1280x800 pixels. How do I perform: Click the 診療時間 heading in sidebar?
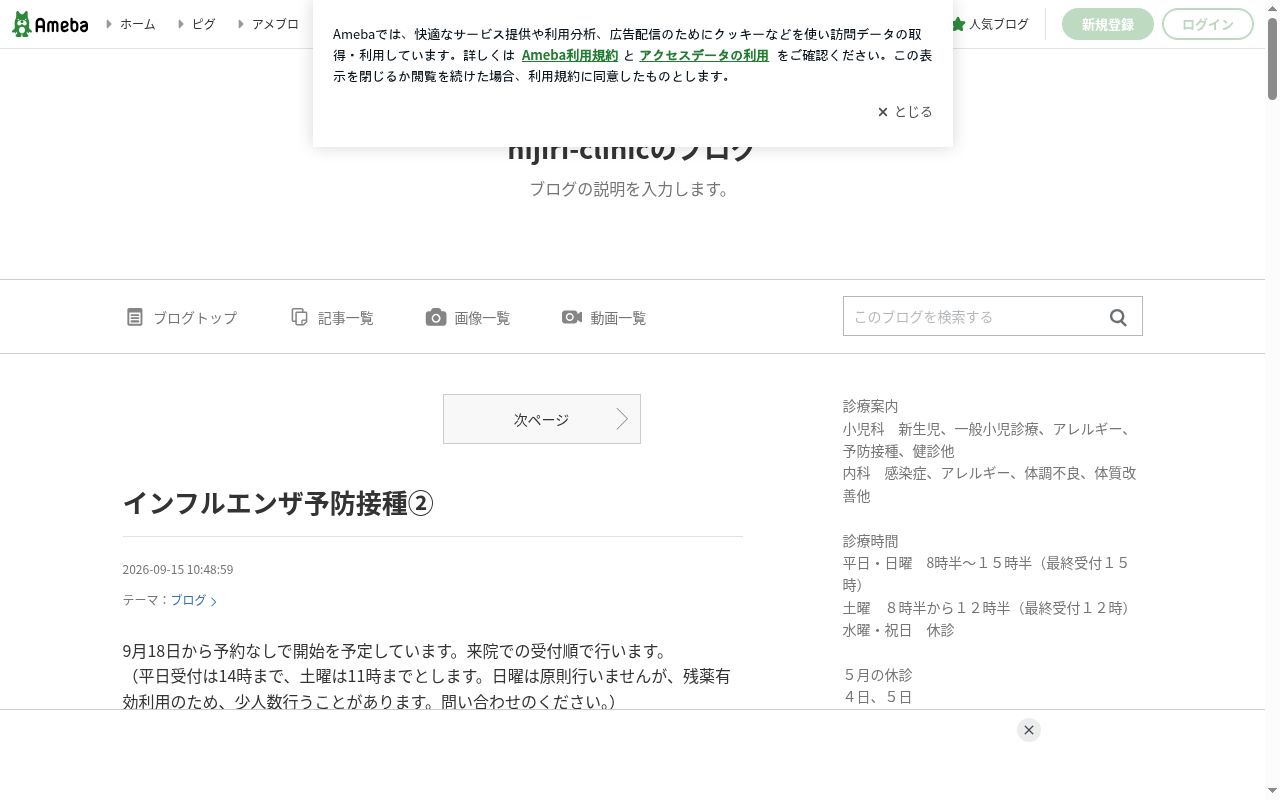(870, 540)
